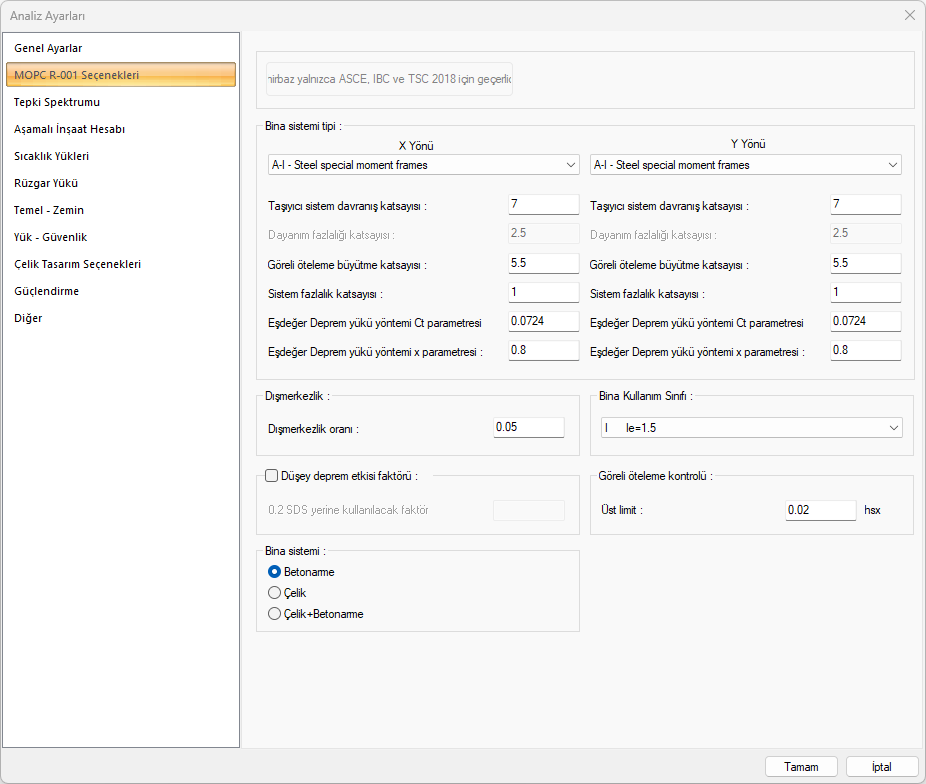The image size is (926, 784).
Task: Open Güçlendirme settings page
Action: tap(47, 291)
